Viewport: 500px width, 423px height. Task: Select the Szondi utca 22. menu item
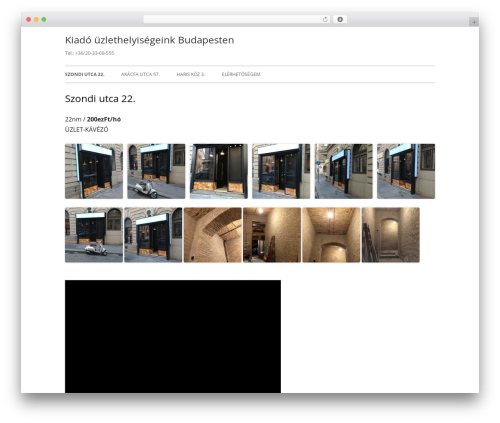(x=85, y=74)
